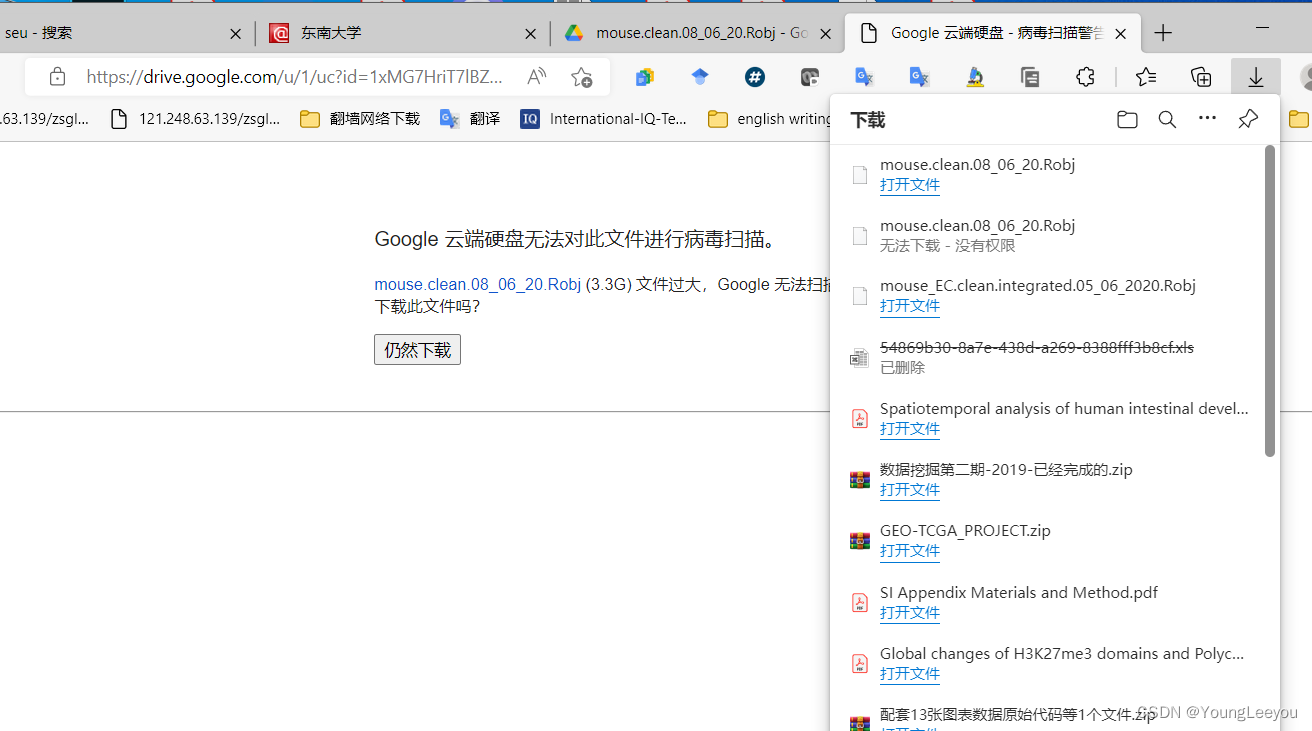Open the english writing bookmark folder

point(770,119)
